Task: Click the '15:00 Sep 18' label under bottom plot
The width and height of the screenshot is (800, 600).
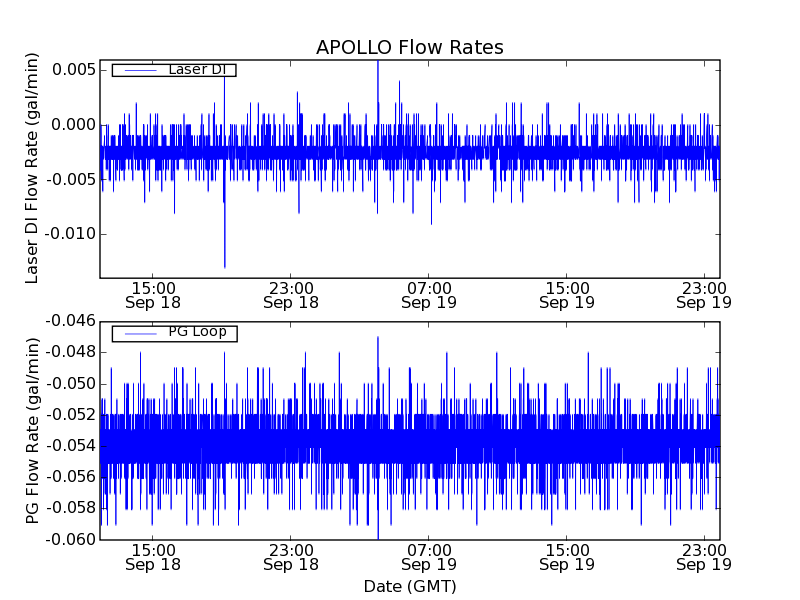Action: 153,558
